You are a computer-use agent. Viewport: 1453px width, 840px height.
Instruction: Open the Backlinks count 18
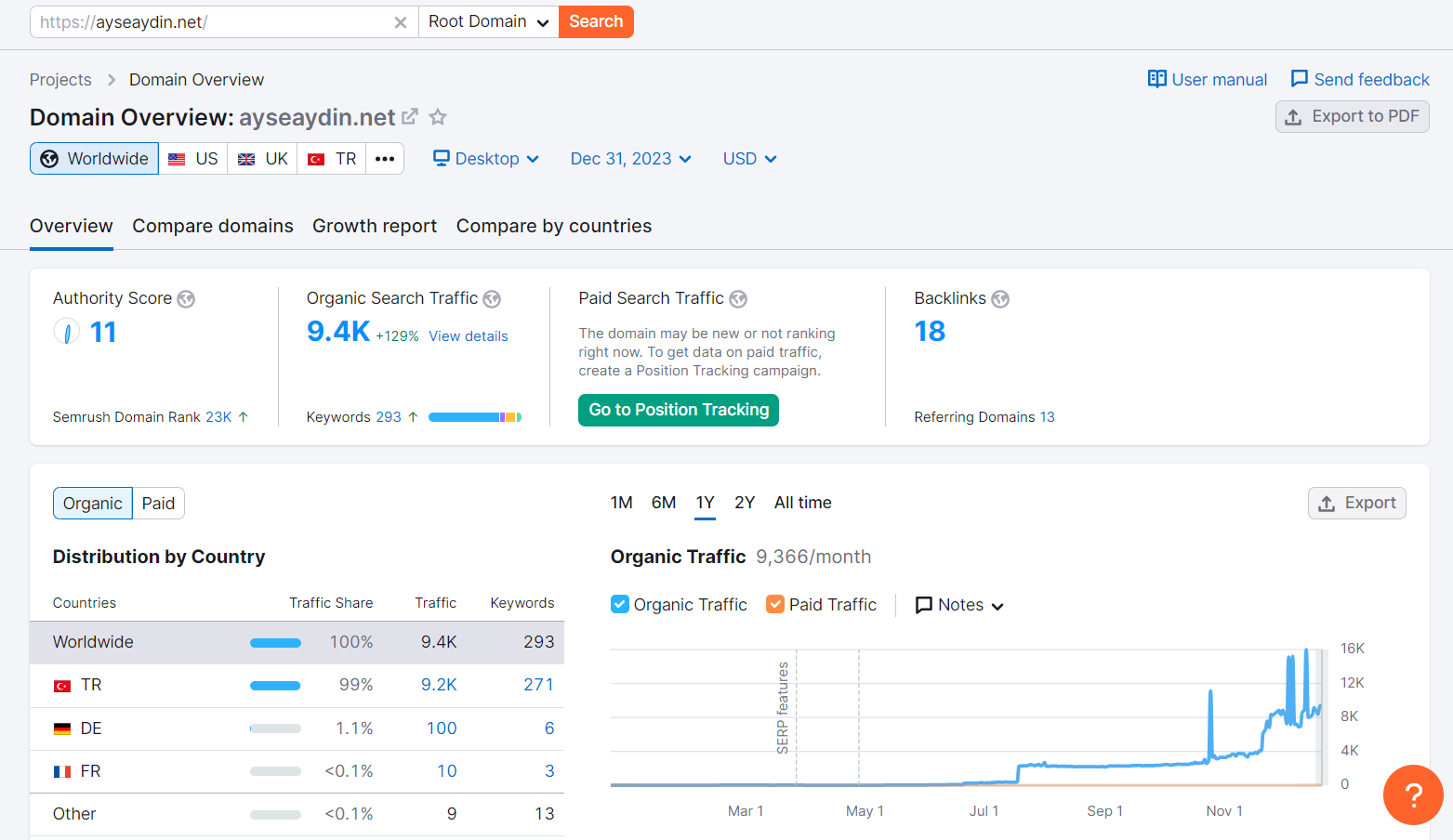930,332
